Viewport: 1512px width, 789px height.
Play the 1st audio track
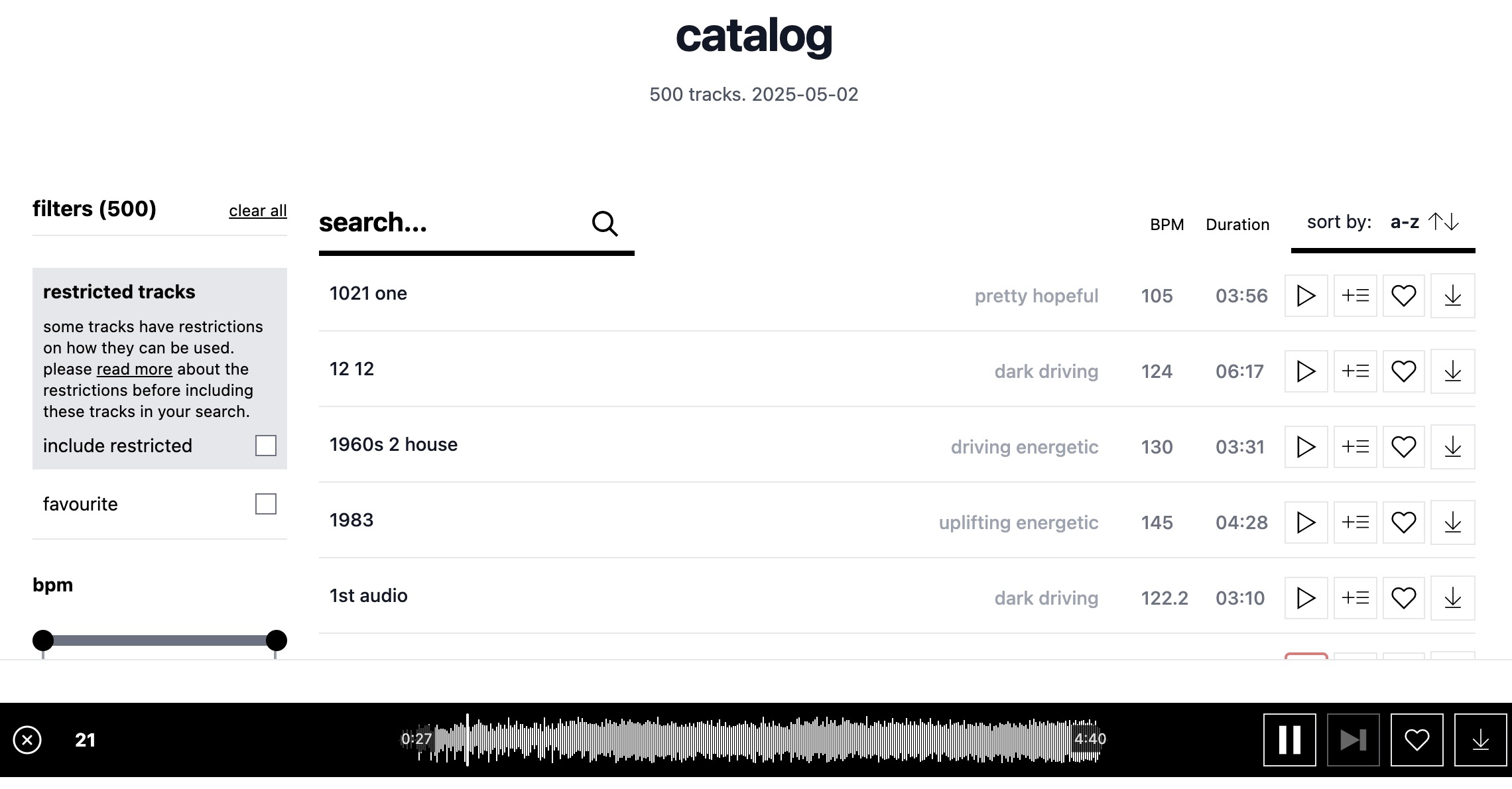(x=1306, y=598)
